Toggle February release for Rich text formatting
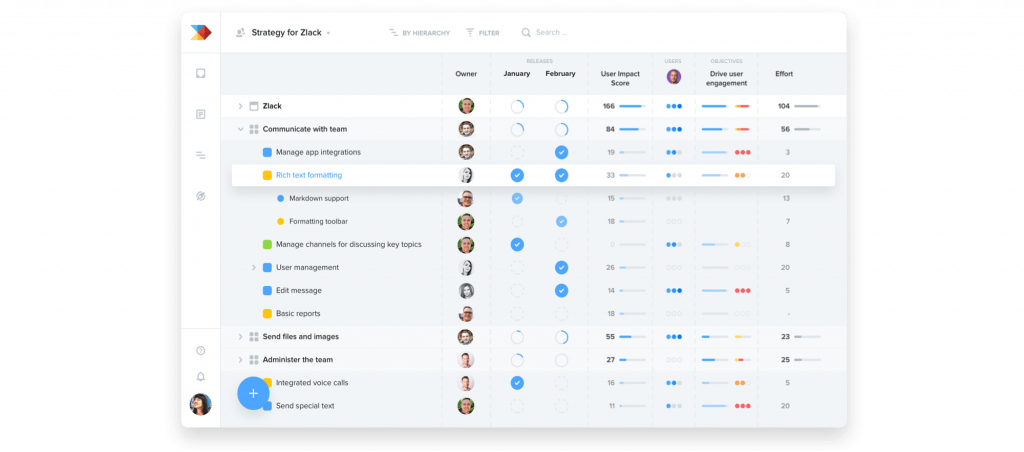Viewport: 1024px width, 452px height. tap(561, 175)
